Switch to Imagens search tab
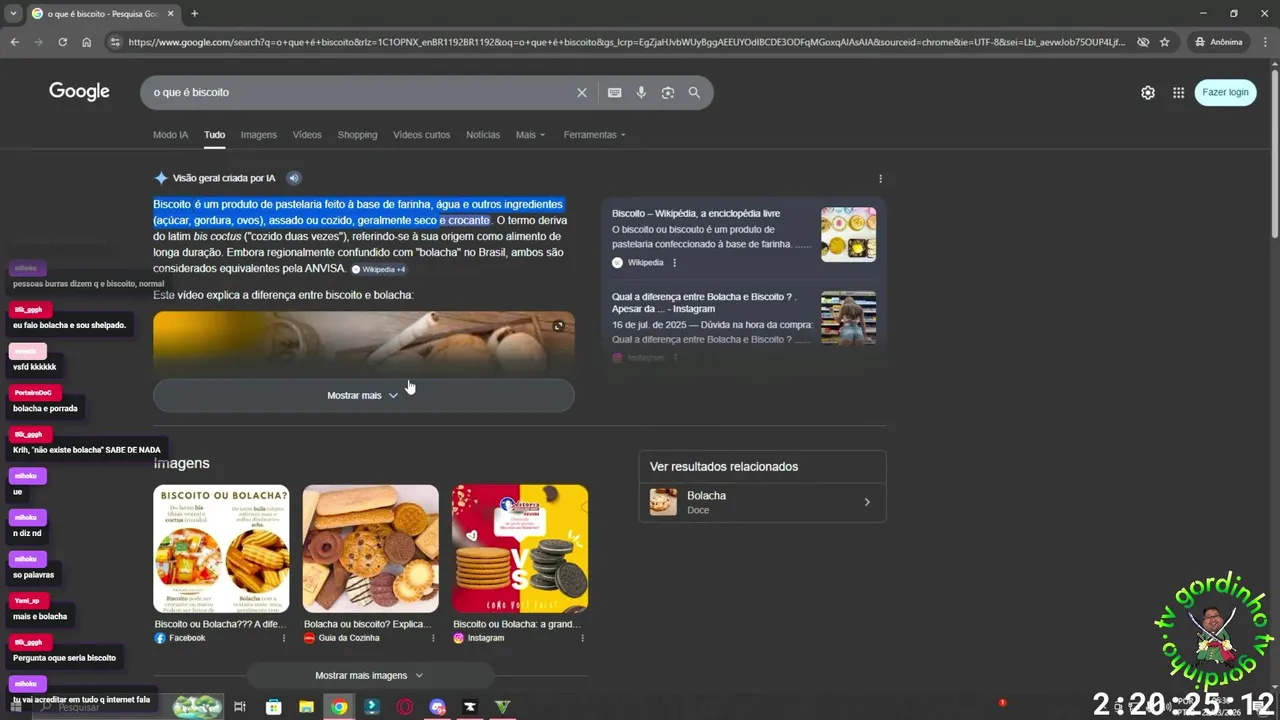This screenshot has width=1280, height=720. (258, 135)
